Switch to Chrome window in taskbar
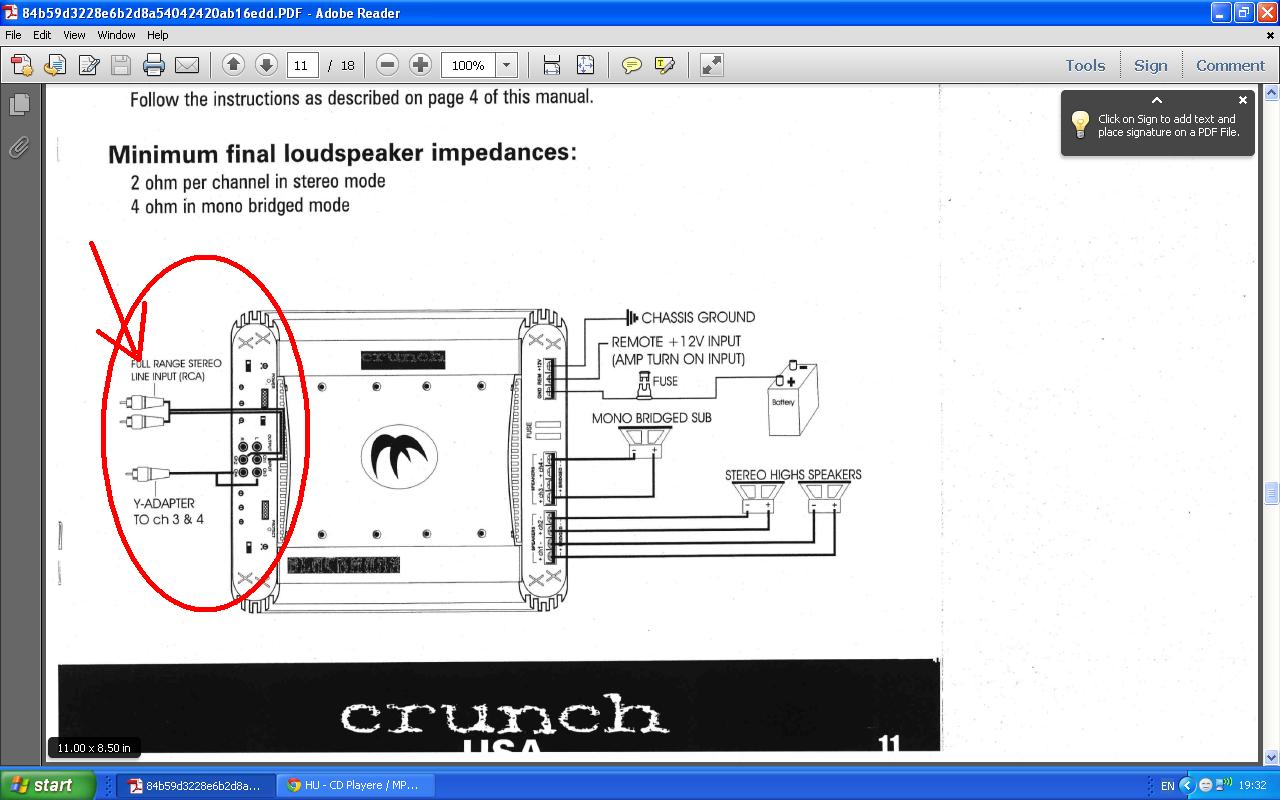Viewport: 1280px width, 800px height. coord(352,785)
